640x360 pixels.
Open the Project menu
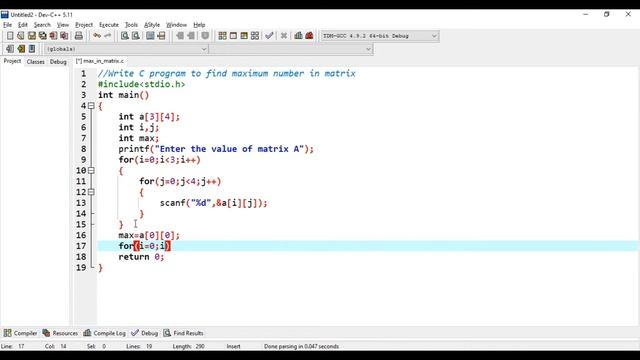(84, 25)
